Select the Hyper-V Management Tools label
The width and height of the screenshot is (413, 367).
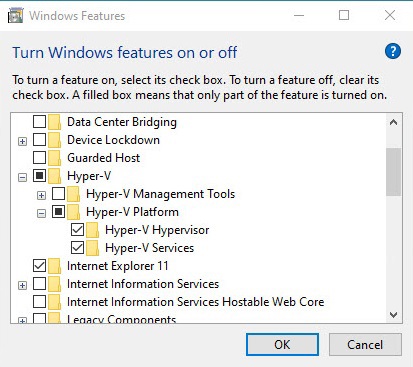coord(160,194)
